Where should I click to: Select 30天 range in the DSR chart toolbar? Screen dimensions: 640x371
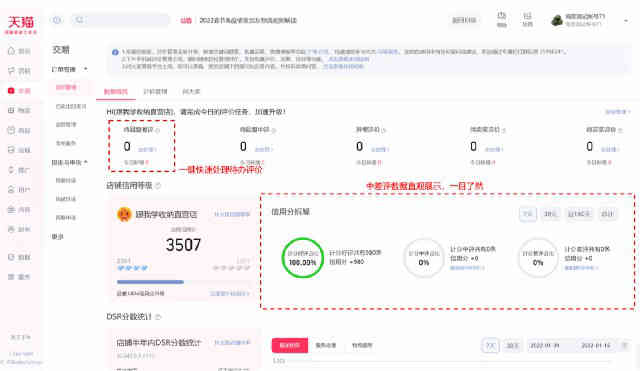pyautogui.click(x=513, y=346)
